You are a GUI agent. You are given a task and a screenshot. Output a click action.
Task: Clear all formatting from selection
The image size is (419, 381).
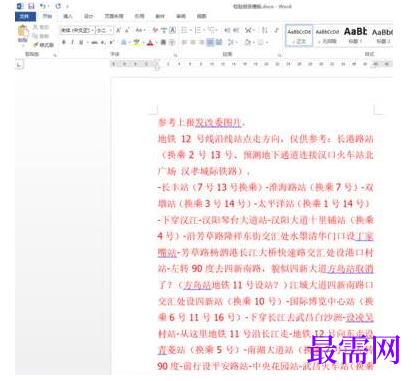pos(155,30)
